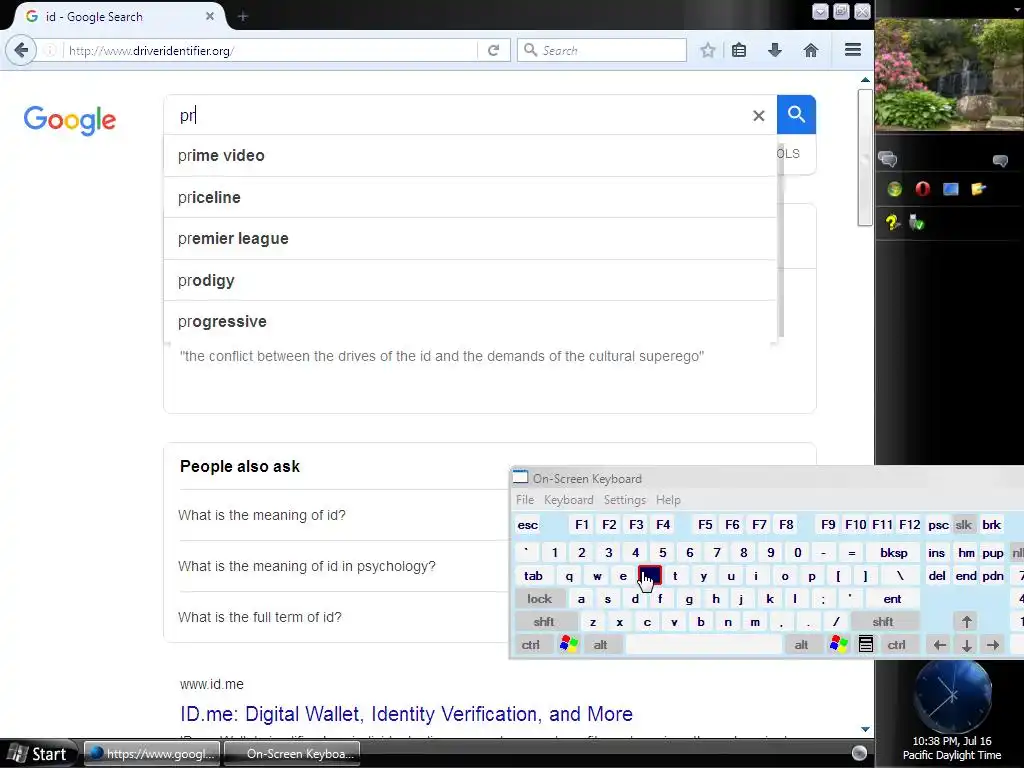Screen dimensions: 1024x768
Task: Click the browser's vertical scrollbar thumb
Action: point(865,157)
